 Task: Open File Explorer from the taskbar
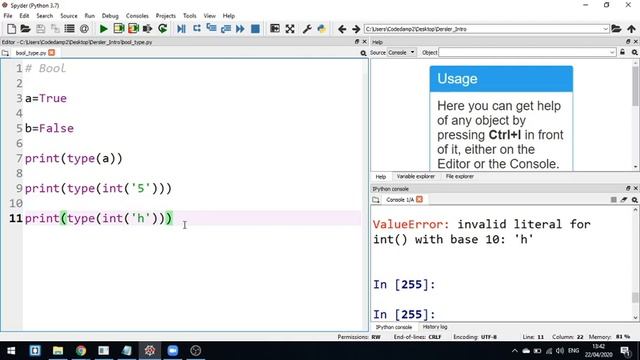58,351
